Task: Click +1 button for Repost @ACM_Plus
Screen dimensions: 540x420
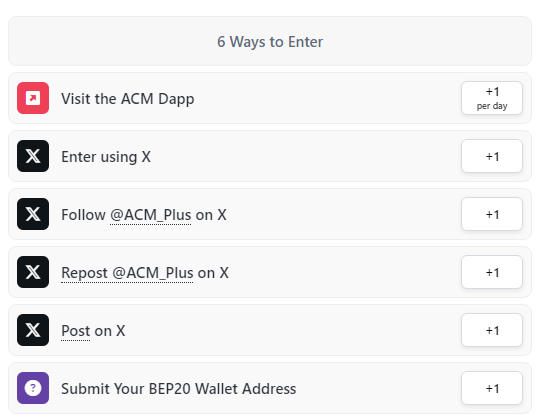Action: coord(492,272)
